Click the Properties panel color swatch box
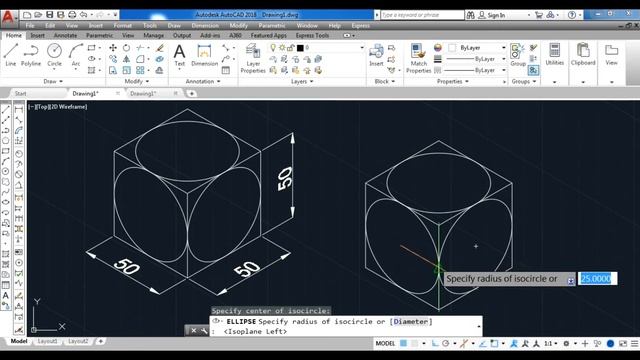640x360 pixels. (x=452, y=48)
